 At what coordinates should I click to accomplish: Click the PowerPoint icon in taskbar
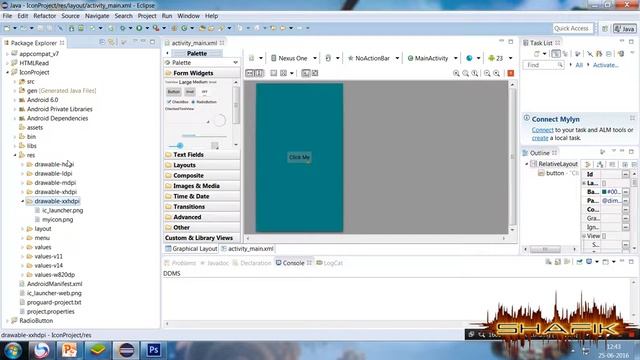click(x=69, y=350)
